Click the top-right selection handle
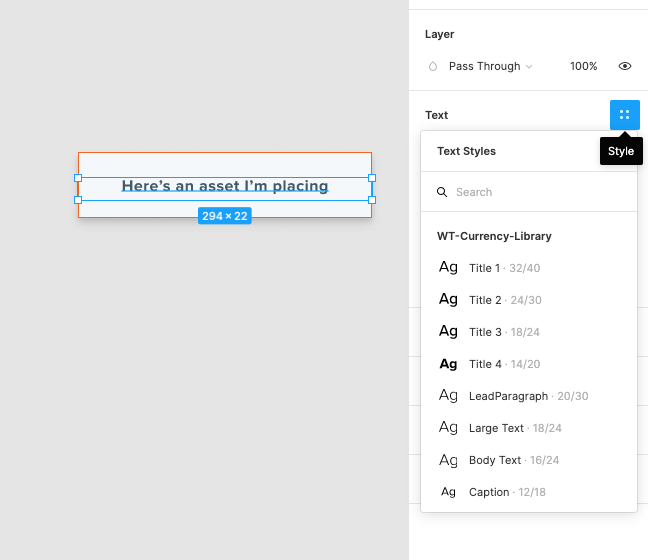The width and height of the screenshot is (648, 560). (x=372, y=178)
